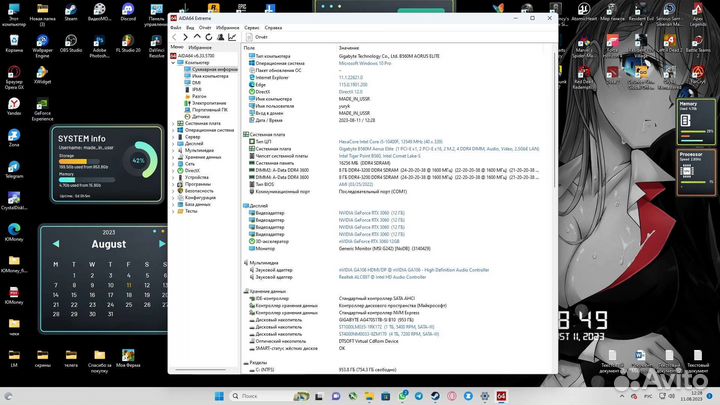Image resolution: width=720 pixels, height=405 pixels.
Task: Select the DMI tree item
Action: point(192,83)
